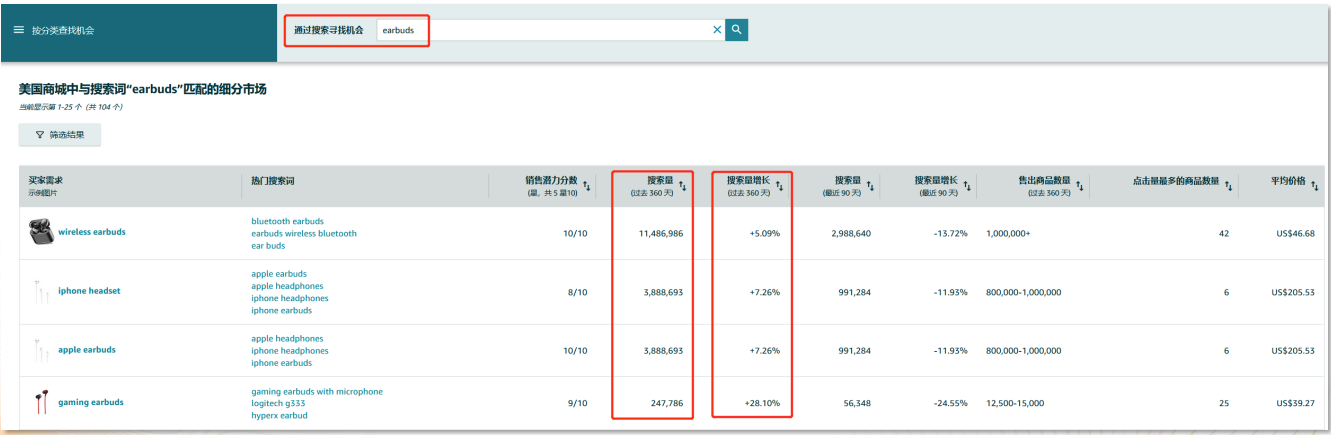Sort by 搜索量增长 (最近 90 天) arrows

[967, 185]
